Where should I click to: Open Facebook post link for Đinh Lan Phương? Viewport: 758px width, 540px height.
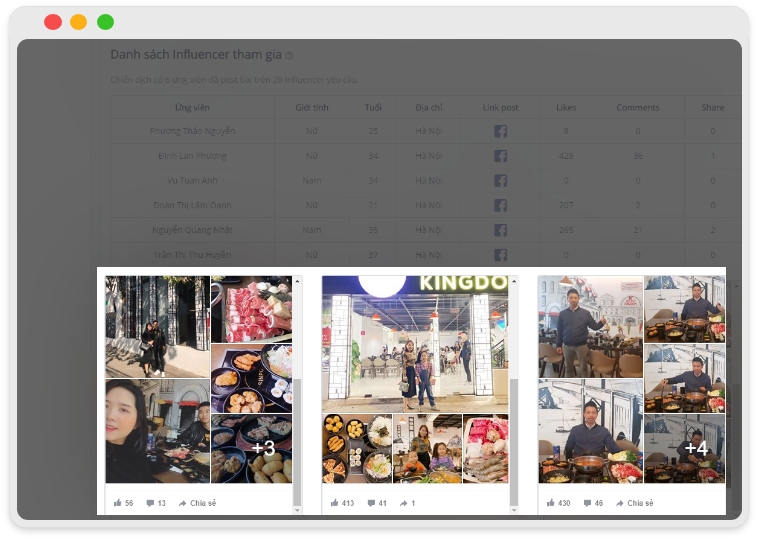[x=500, y=156]
